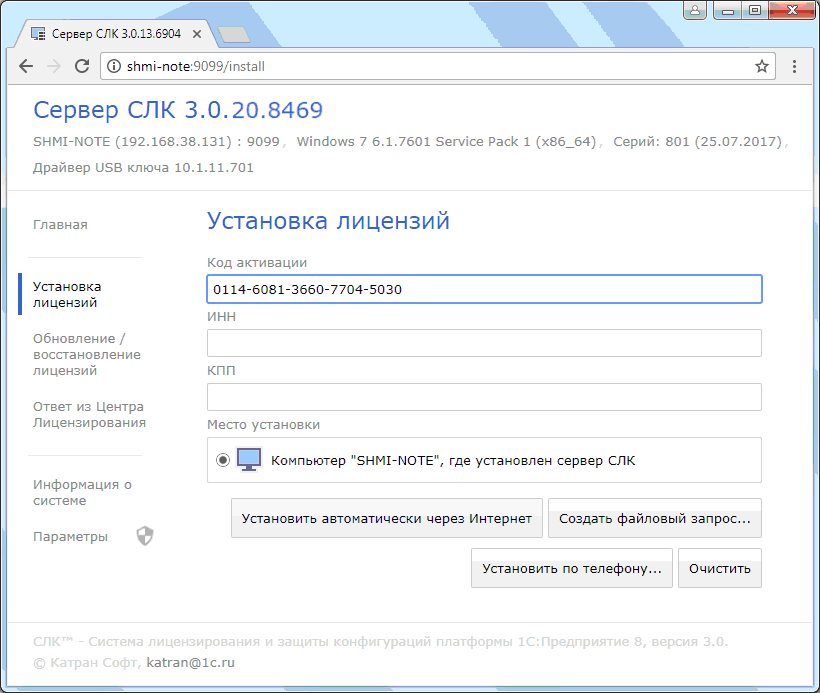Viewport: 820px width, 693px height.
Task: Click inside the ИНН input field
Action: pyautogui.click(x=483, y=342)
